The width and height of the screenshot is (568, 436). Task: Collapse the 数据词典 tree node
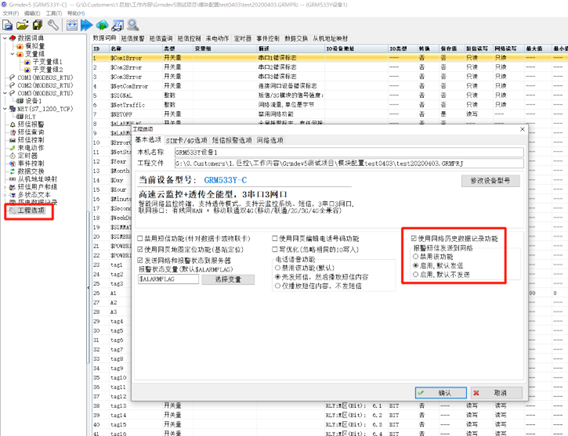click(x=5, y=38)
